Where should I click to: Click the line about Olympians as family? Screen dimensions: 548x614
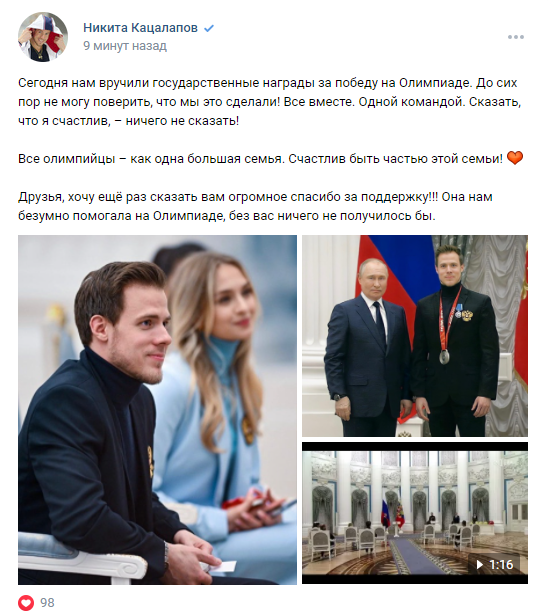click(x=260, y=159)
